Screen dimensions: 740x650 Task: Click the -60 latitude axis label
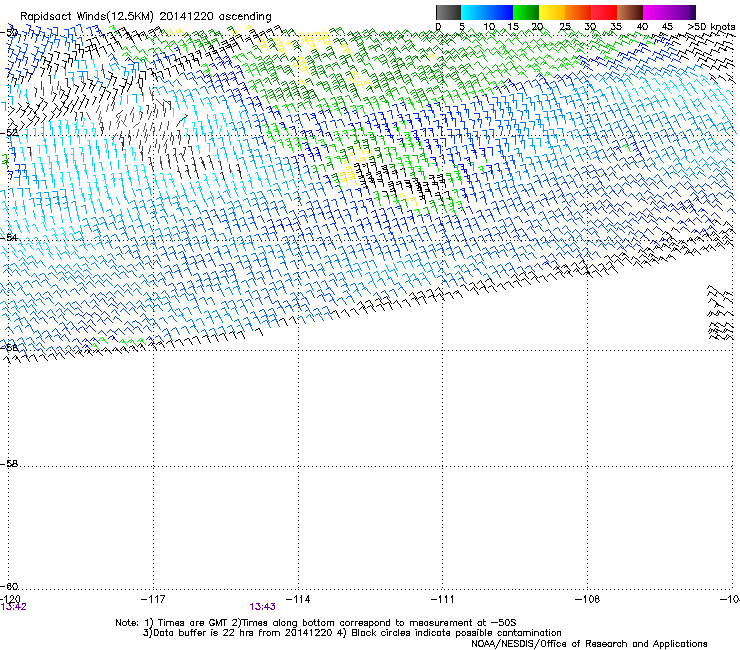coord(9,587)
